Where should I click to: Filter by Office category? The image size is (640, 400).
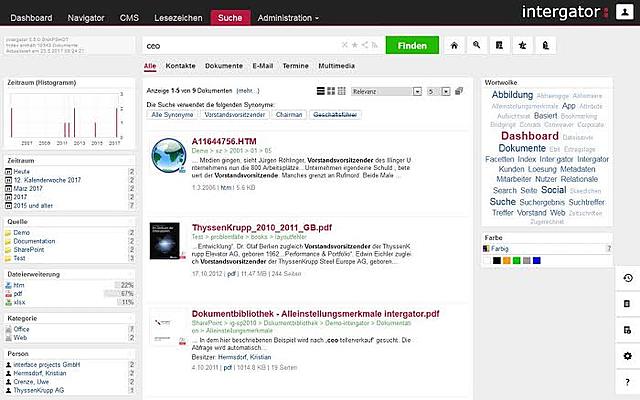tap(21, 329)
